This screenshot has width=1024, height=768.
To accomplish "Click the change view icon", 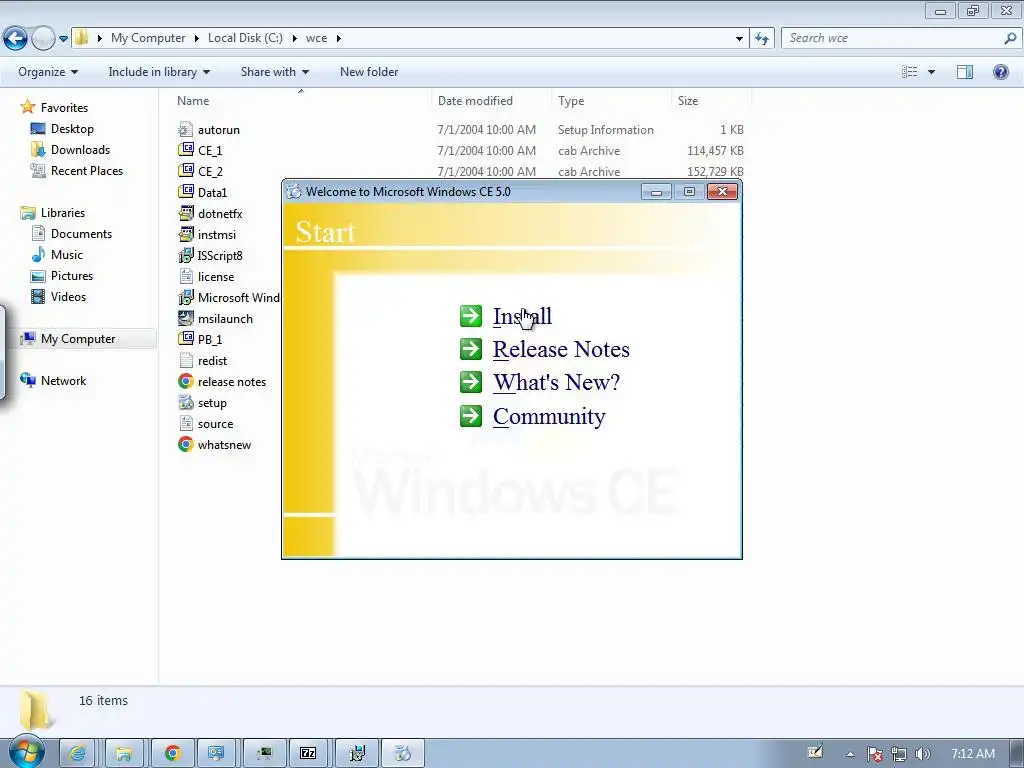I will (x=910, y=72).
